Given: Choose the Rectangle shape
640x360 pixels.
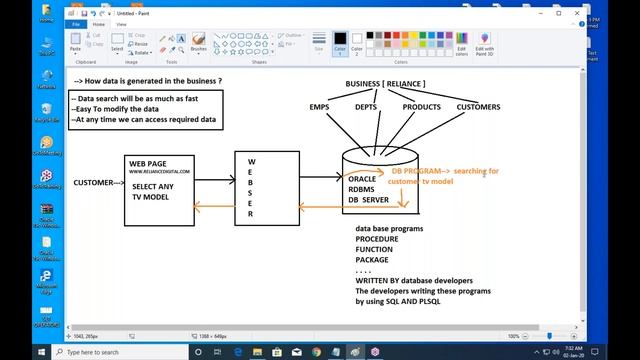Looking at the screenshot, I should [x=241, y=36].
